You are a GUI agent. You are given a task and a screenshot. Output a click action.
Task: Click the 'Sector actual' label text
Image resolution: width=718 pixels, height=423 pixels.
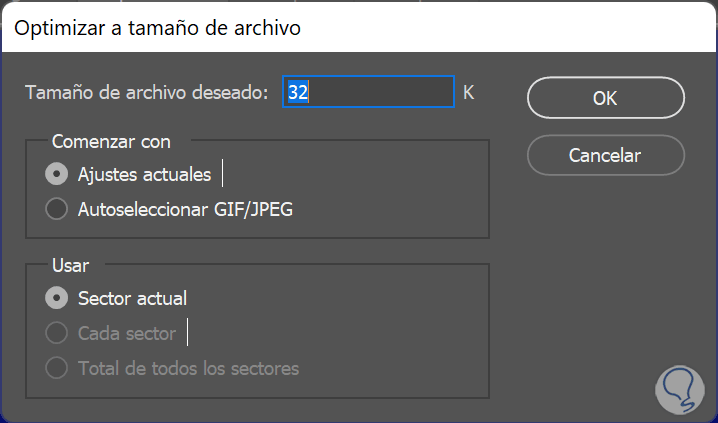[132, 297]
